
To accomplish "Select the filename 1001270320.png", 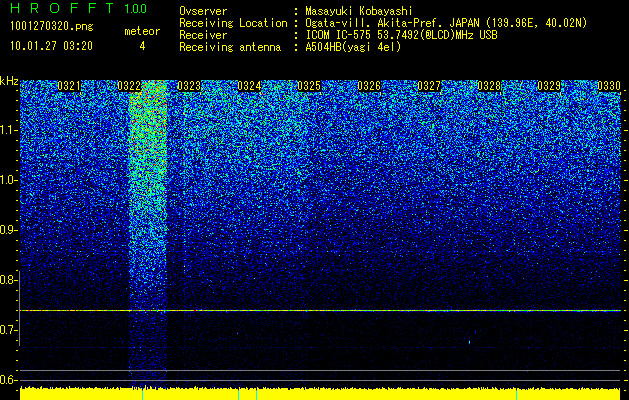I will point(52,27).
